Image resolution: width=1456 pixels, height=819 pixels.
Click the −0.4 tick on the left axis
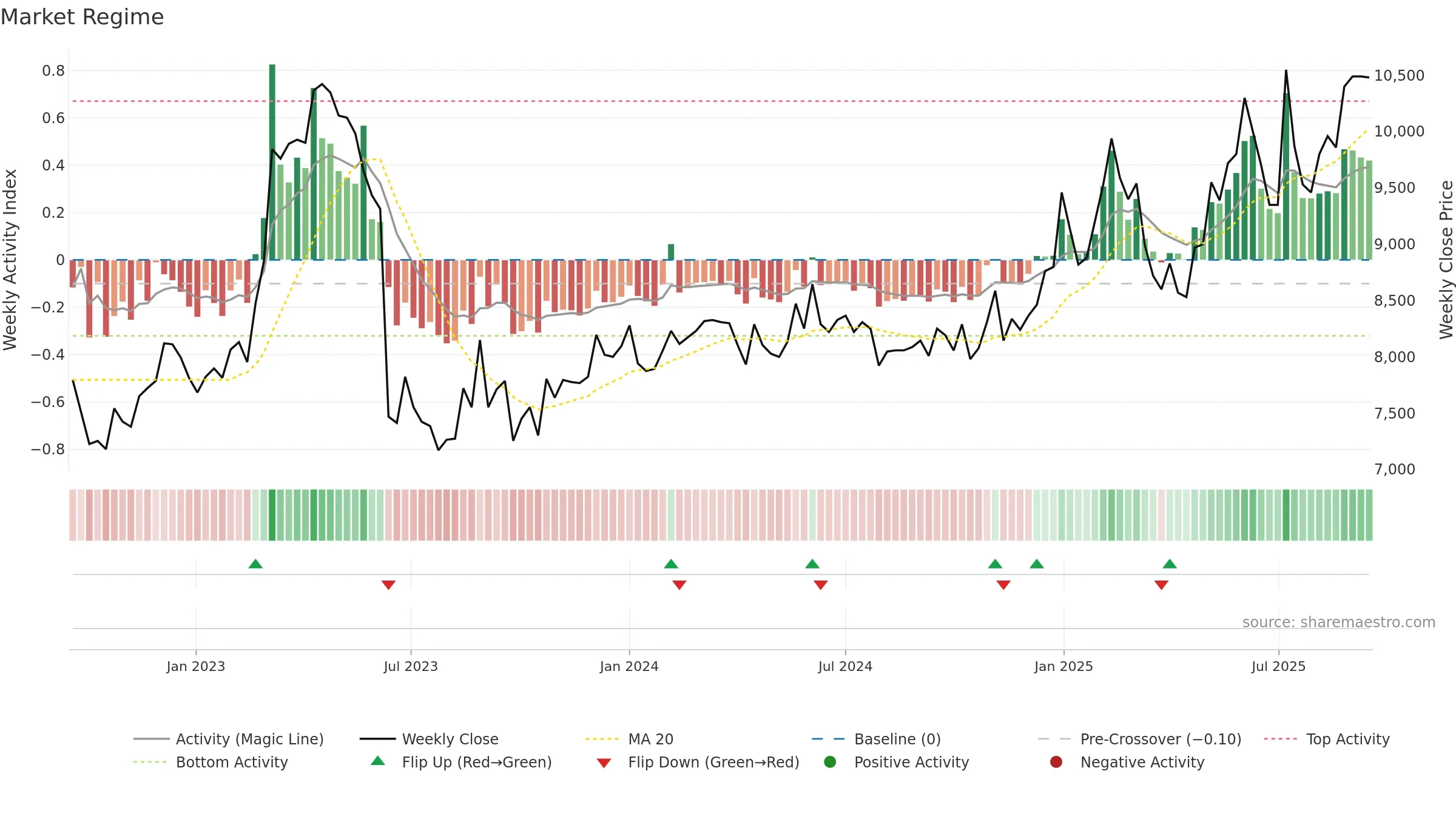pyautogui.click(x=48, y=354)
